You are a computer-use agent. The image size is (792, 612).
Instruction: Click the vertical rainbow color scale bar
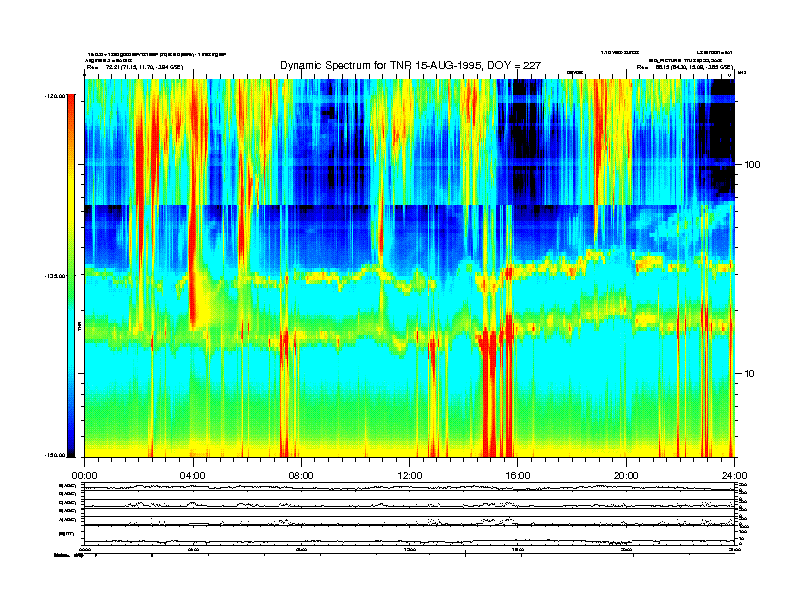tap(71, 276)
